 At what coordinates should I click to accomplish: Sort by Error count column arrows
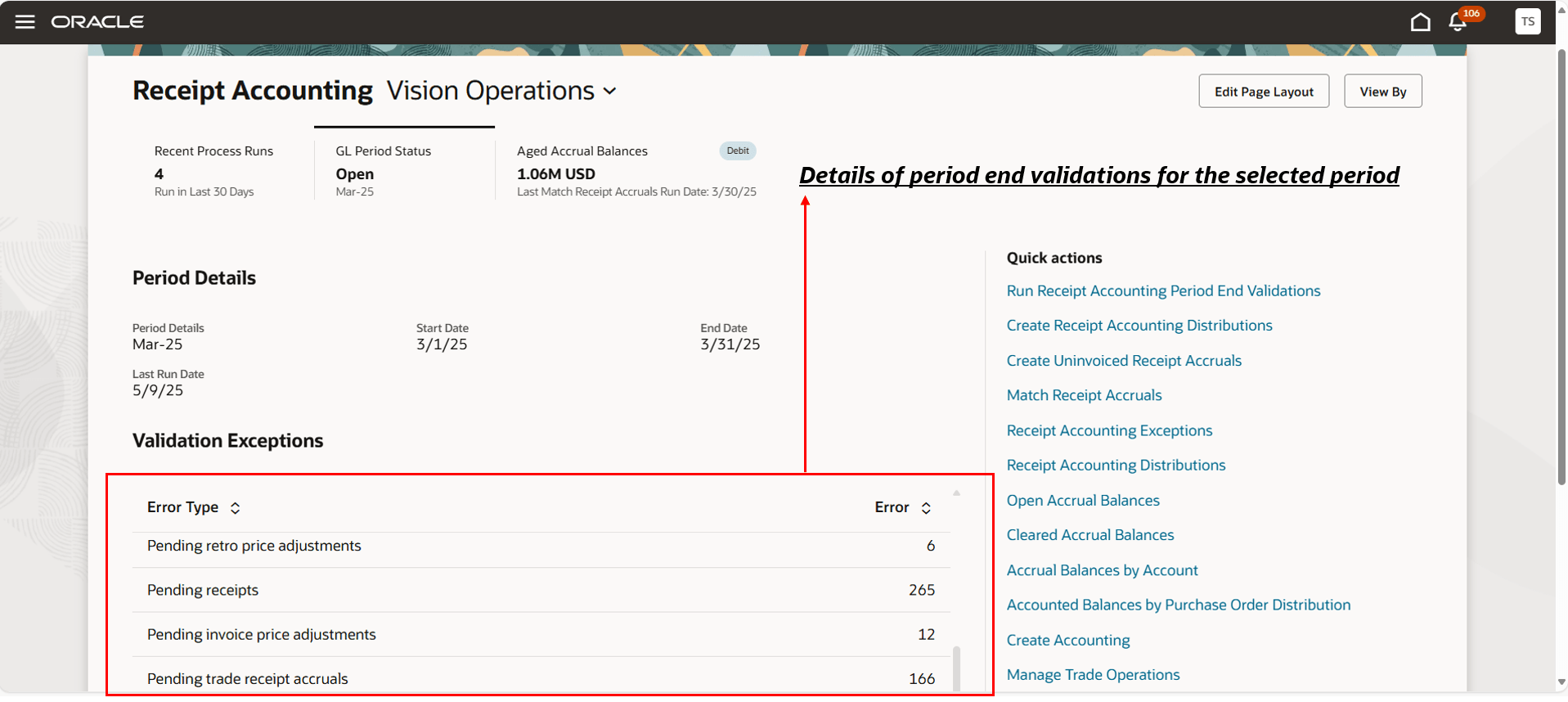(x=926, y=508)
